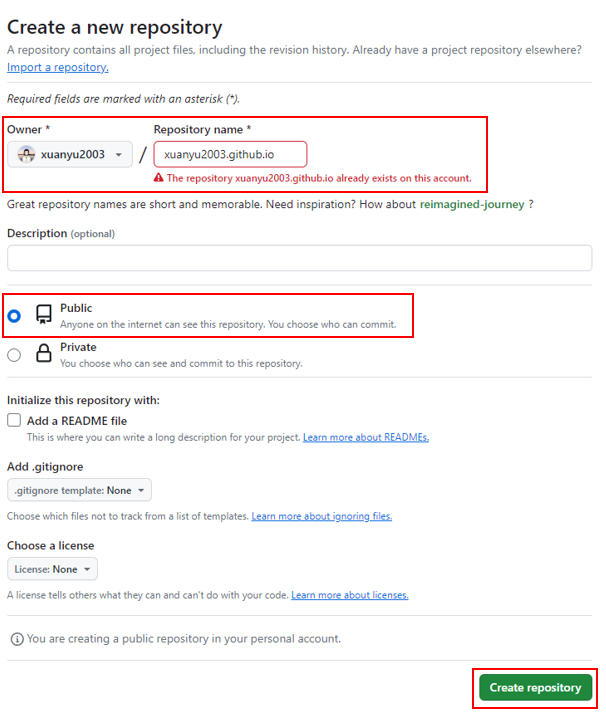Select the Public radio button
This screenshot has height=716, width=606.
click(x=14, y=316)
